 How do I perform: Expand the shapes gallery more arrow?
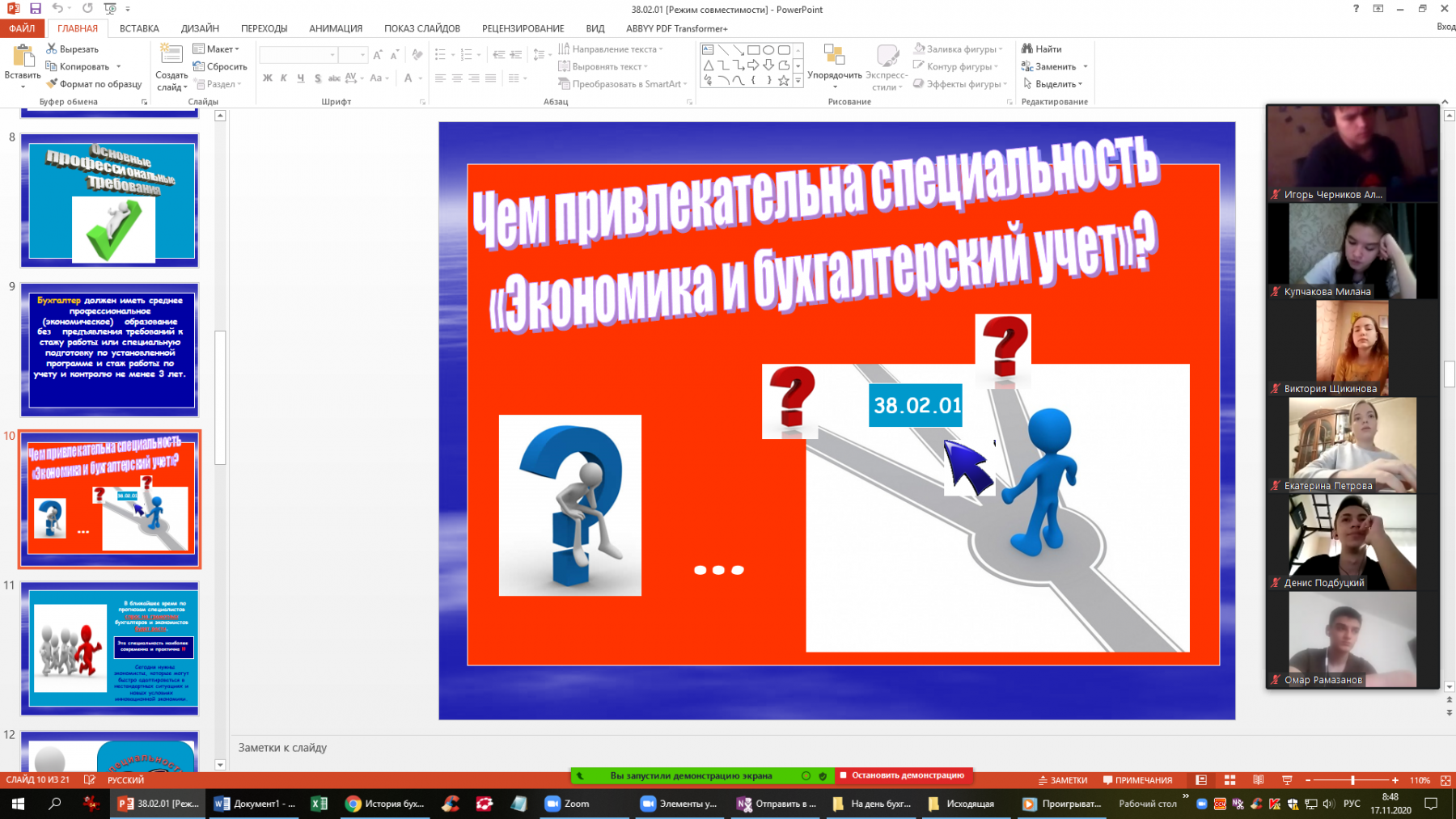798,80
